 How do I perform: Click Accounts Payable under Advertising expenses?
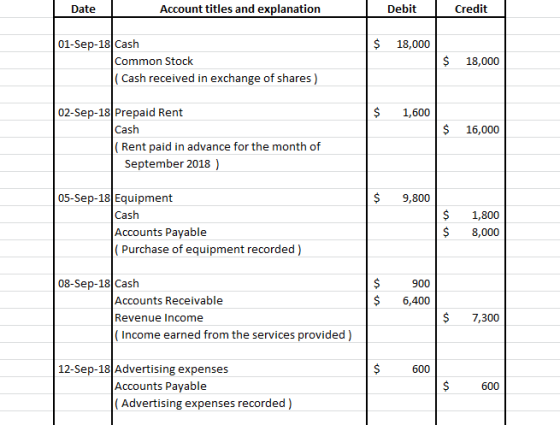coord(160,386)
